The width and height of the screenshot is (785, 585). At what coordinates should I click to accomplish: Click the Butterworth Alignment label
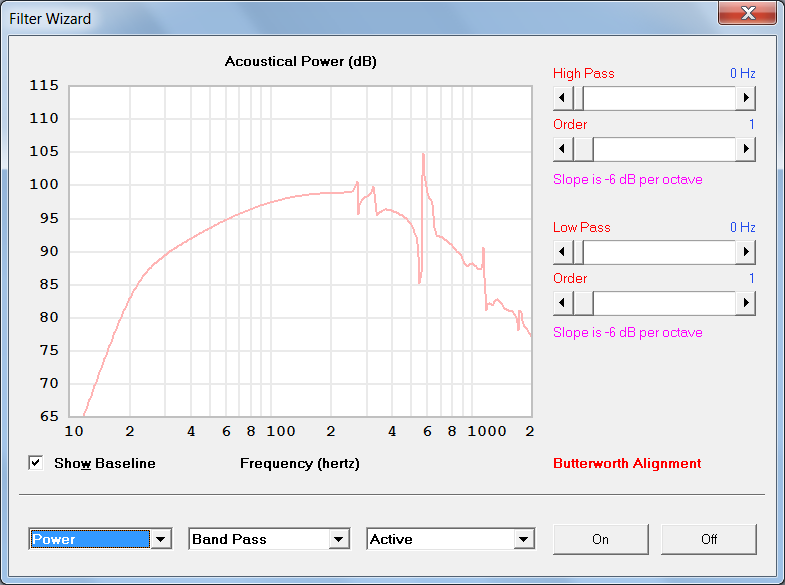627,463
